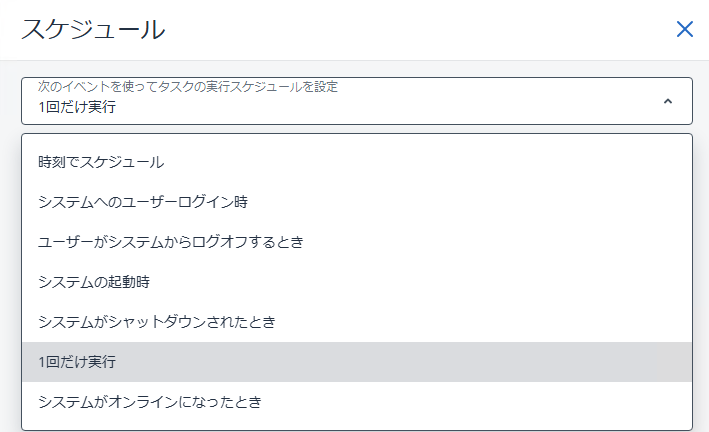Viewport: 709px width, 432px height.
Task: Set the task to run at system shutdown
Action: pyautogui.click(x=156, y=321)
